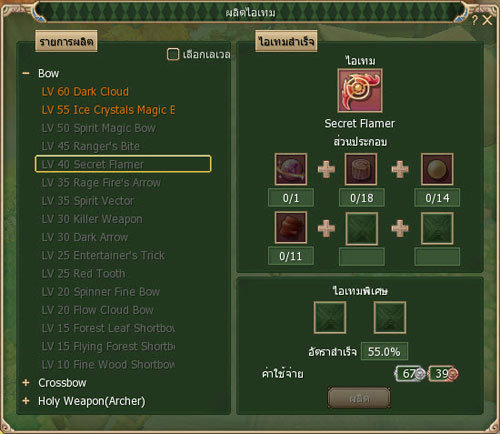500x434 pixels.
Task: Select the wood log ingredient icon
Action: pos(361,169)
